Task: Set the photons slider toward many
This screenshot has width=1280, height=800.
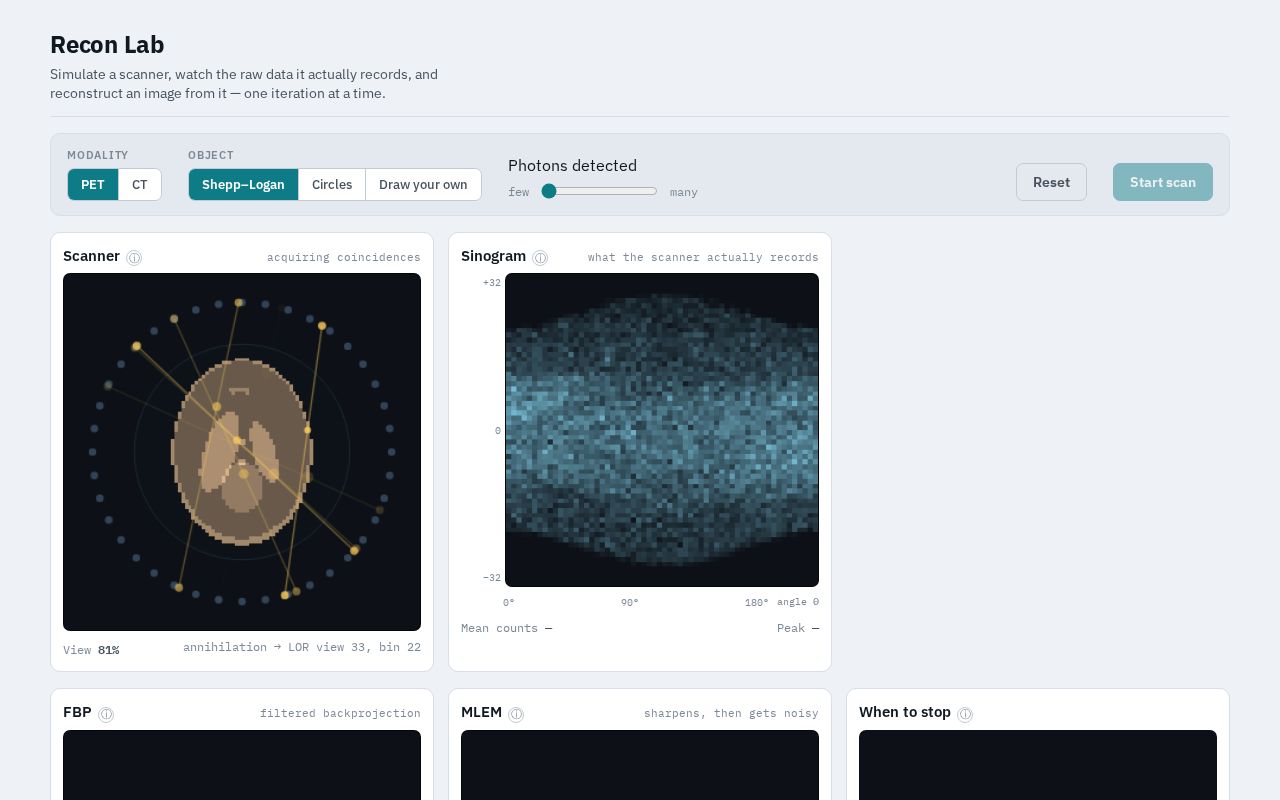Action: [x=650, y=191]
